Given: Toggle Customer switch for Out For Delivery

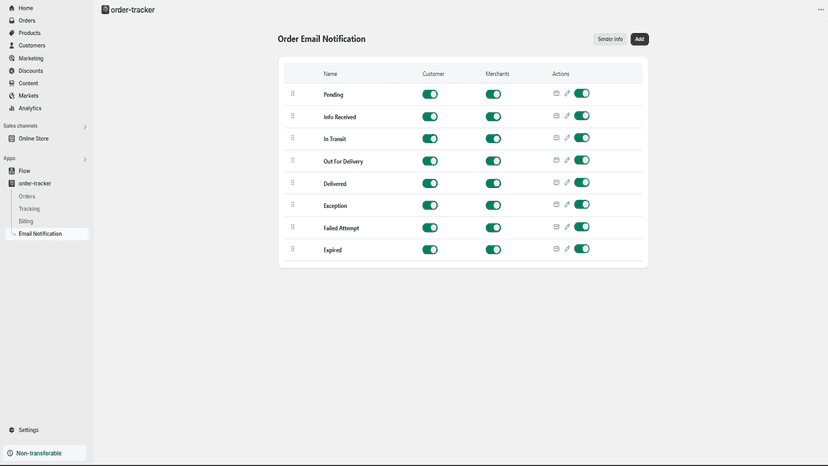Looking at the screenshot, I should pyautogui.click(x=430, y=161).
